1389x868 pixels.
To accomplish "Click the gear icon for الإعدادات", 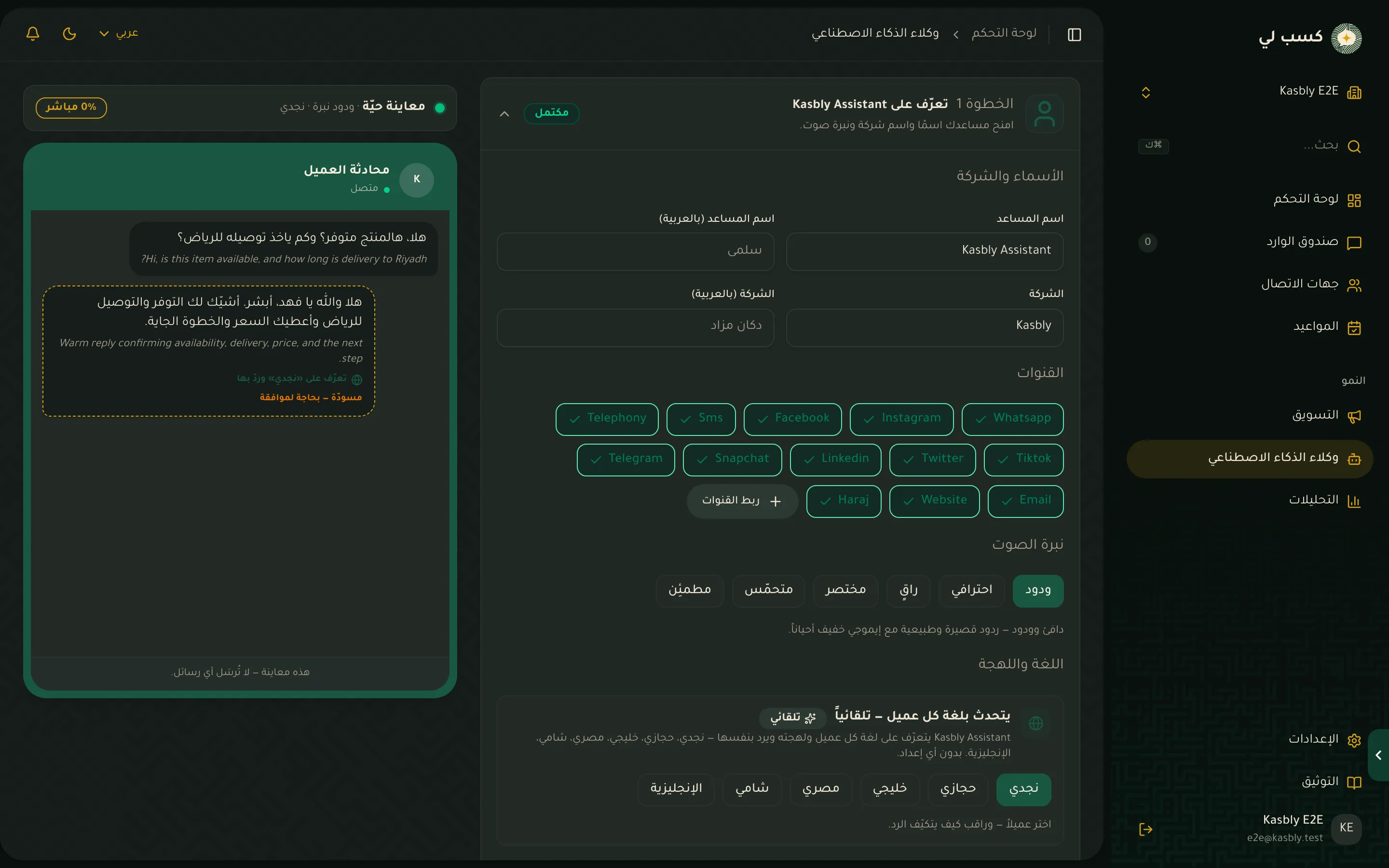I will coord(1354,740).
